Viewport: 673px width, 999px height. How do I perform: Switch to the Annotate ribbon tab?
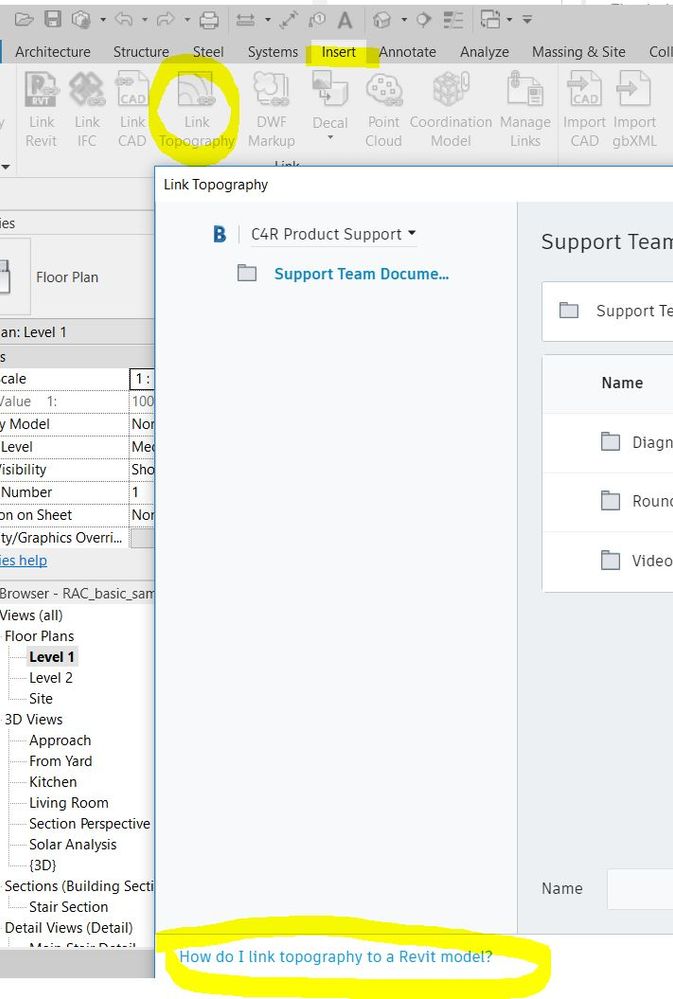(x=407, y=52)
